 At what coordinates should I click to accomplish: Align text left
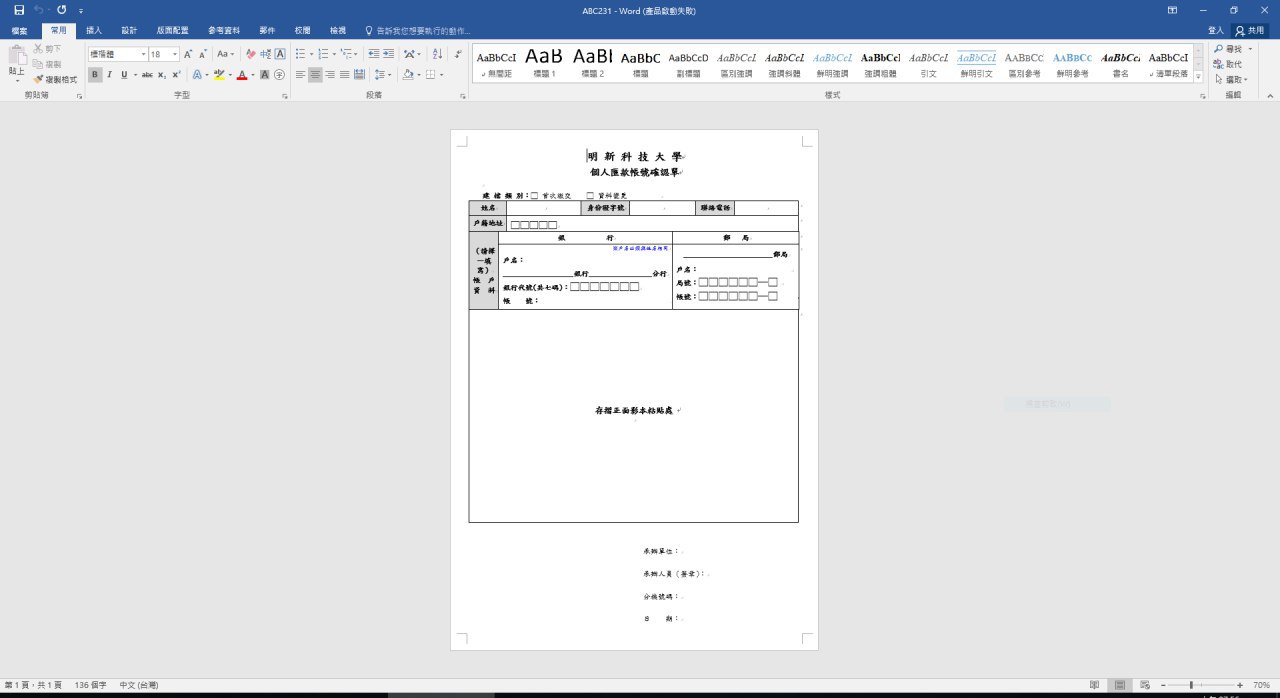[x=301, y=75]
